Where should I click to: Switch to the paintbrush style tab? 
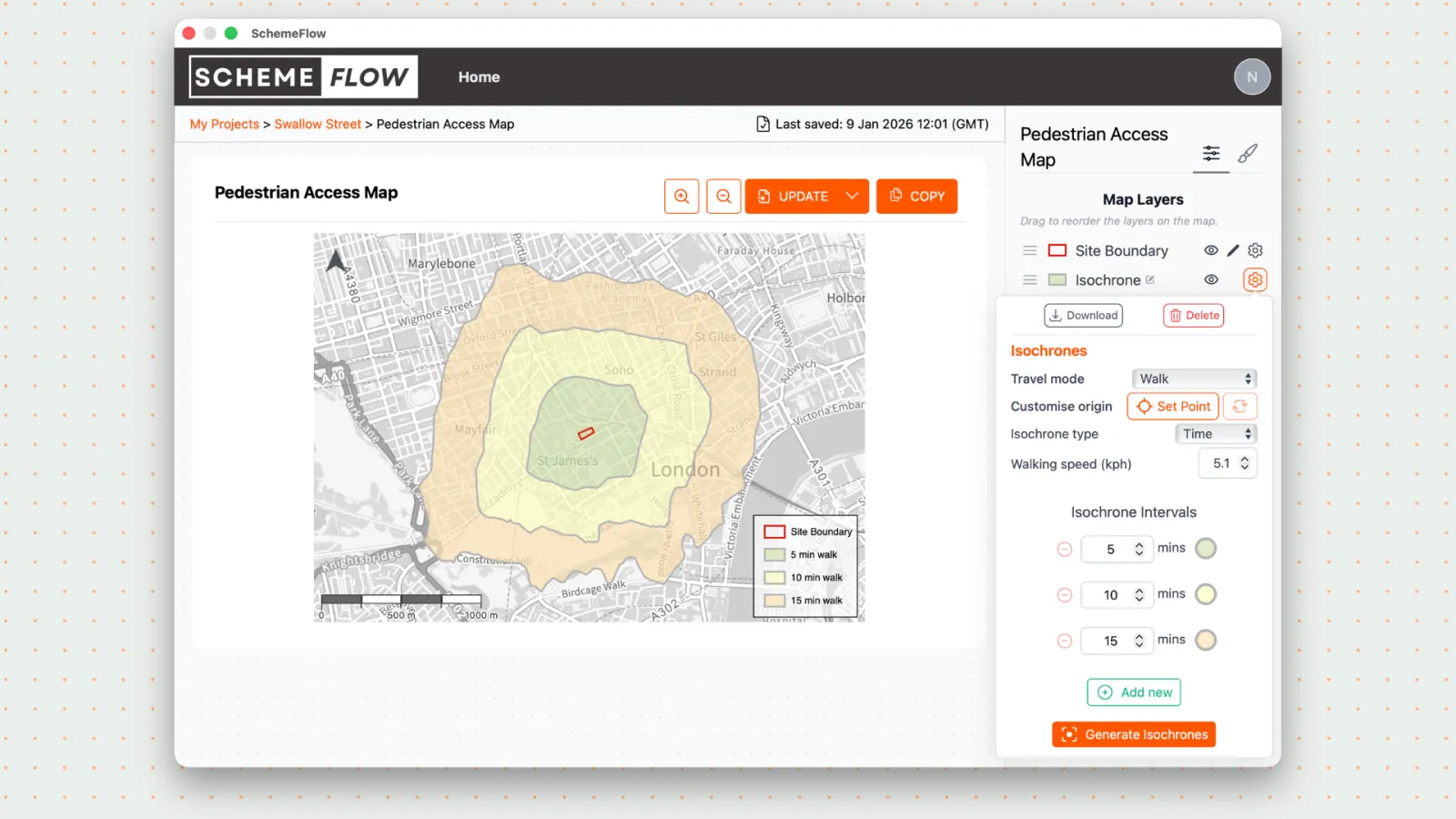pos(1248,153)
